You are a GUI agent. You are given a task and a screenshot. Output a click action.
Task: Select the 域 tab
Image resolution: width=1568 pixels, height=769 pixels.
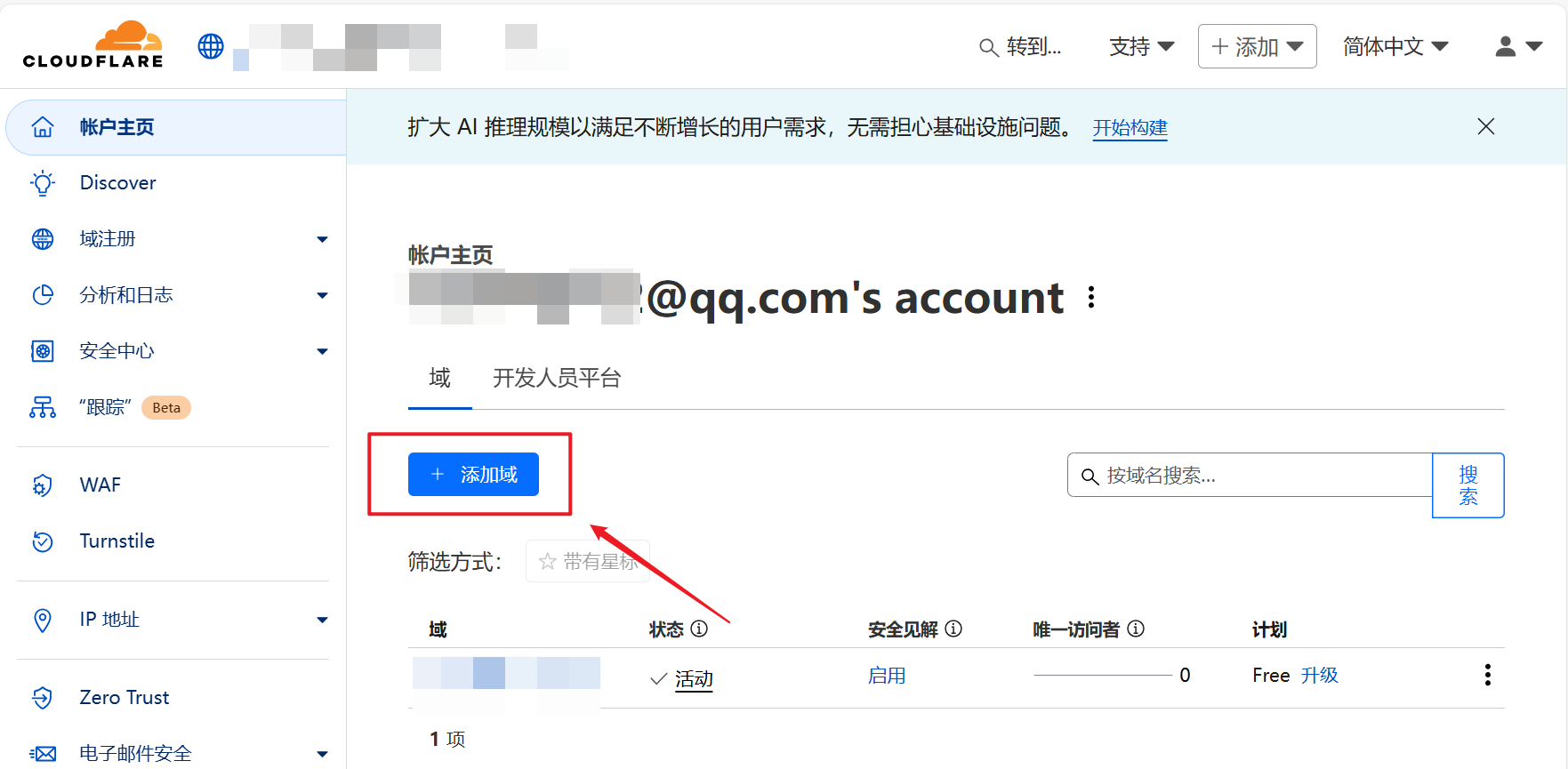tap(440, 378)
